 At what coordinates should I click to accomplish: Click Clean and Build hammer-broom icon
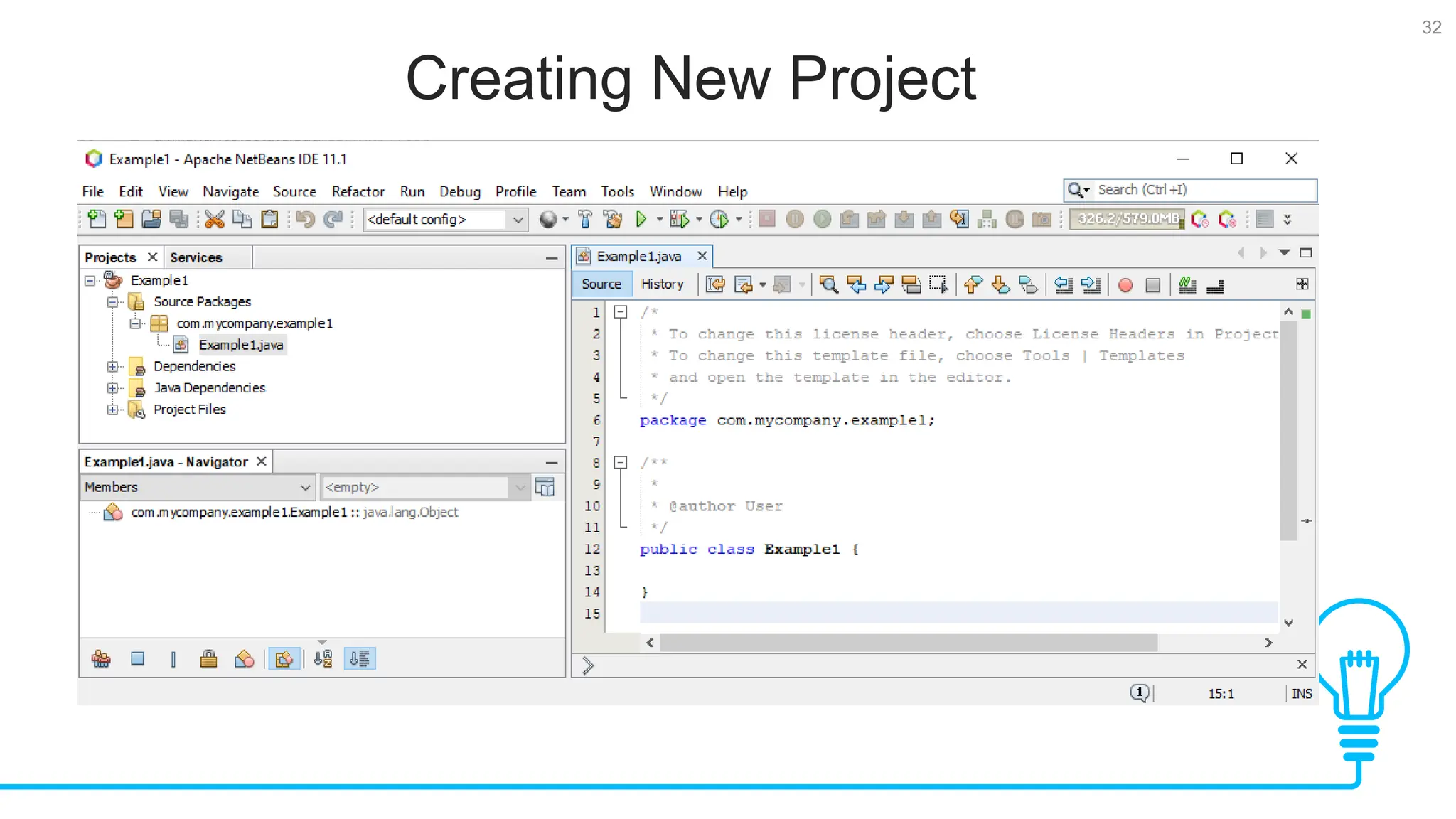(x=612, y=219)
